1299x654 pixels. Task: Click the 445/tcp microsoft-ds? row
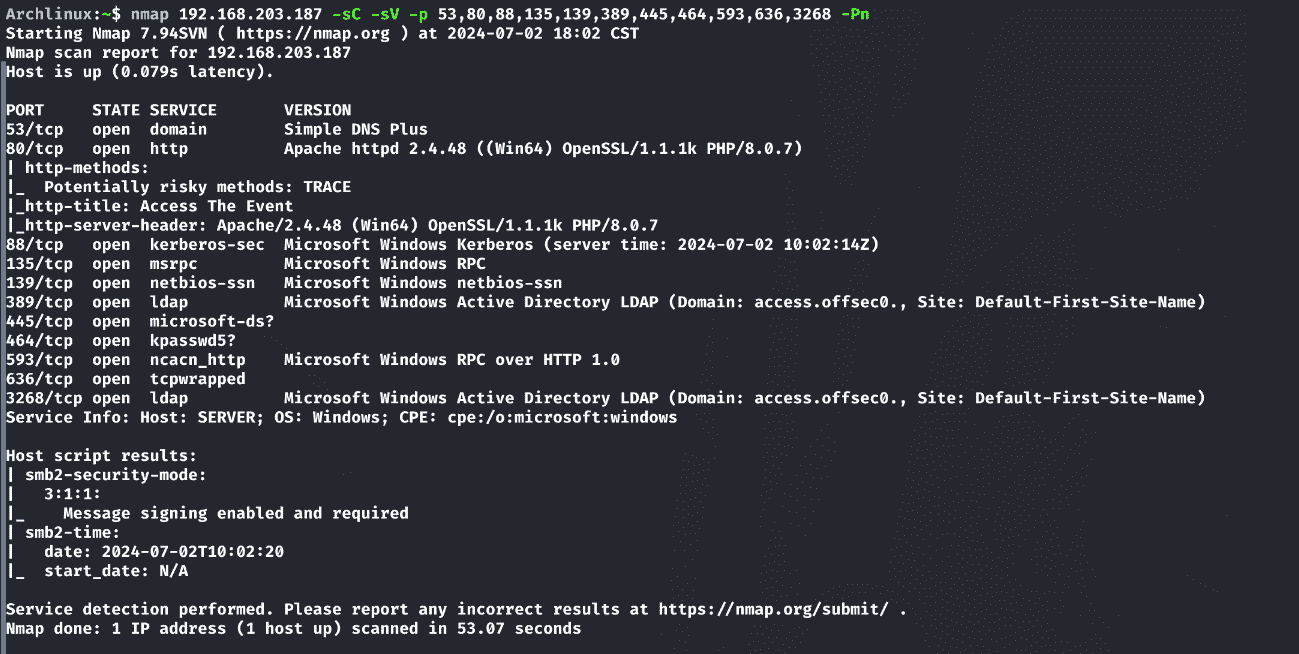[140, 321]
